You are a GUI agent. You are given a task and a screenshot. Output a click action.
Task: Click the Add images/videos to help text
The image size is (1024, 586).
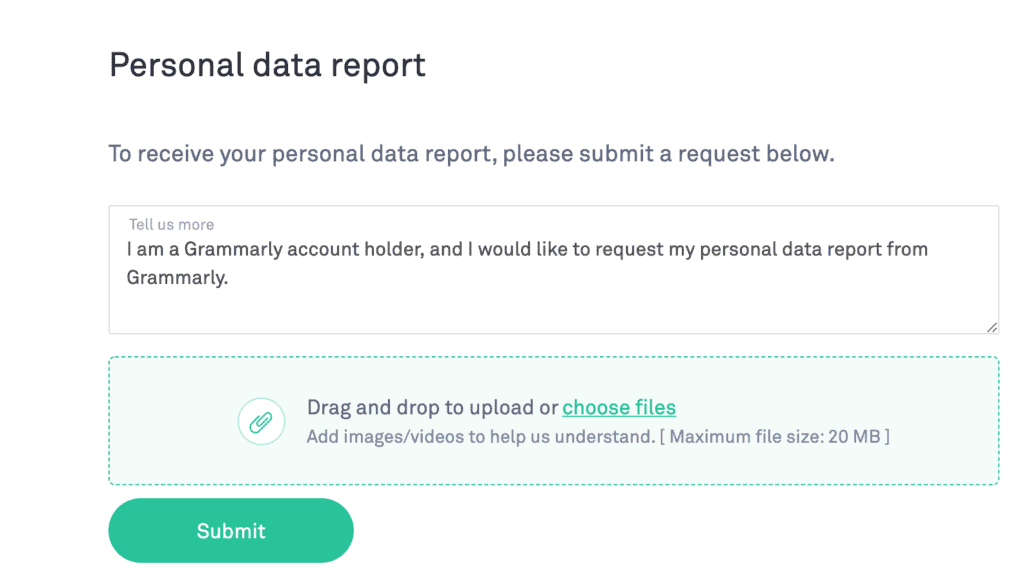click(481, 436)
